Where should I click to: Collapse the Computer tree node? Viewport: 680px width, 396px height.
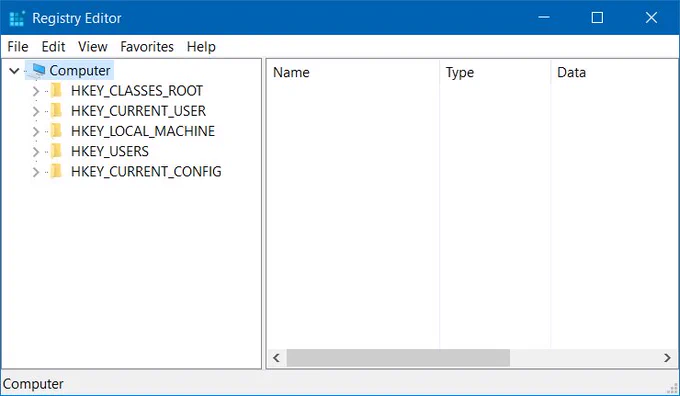pyautogui.click(x=14, y=71)
